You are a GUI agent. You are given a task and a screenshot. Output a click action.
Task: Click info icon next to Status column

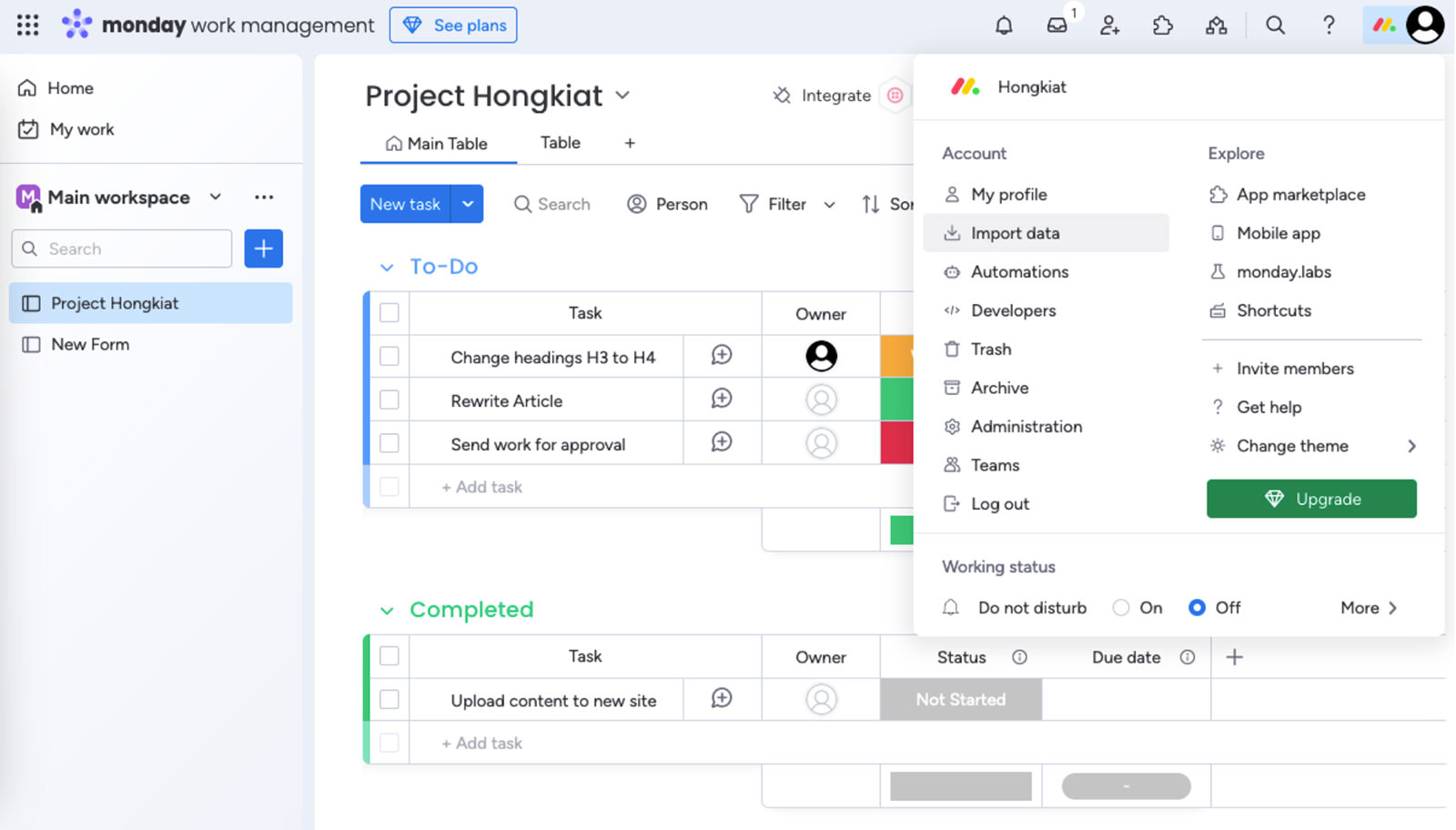pyautogui.click(x=1019, y=657)
